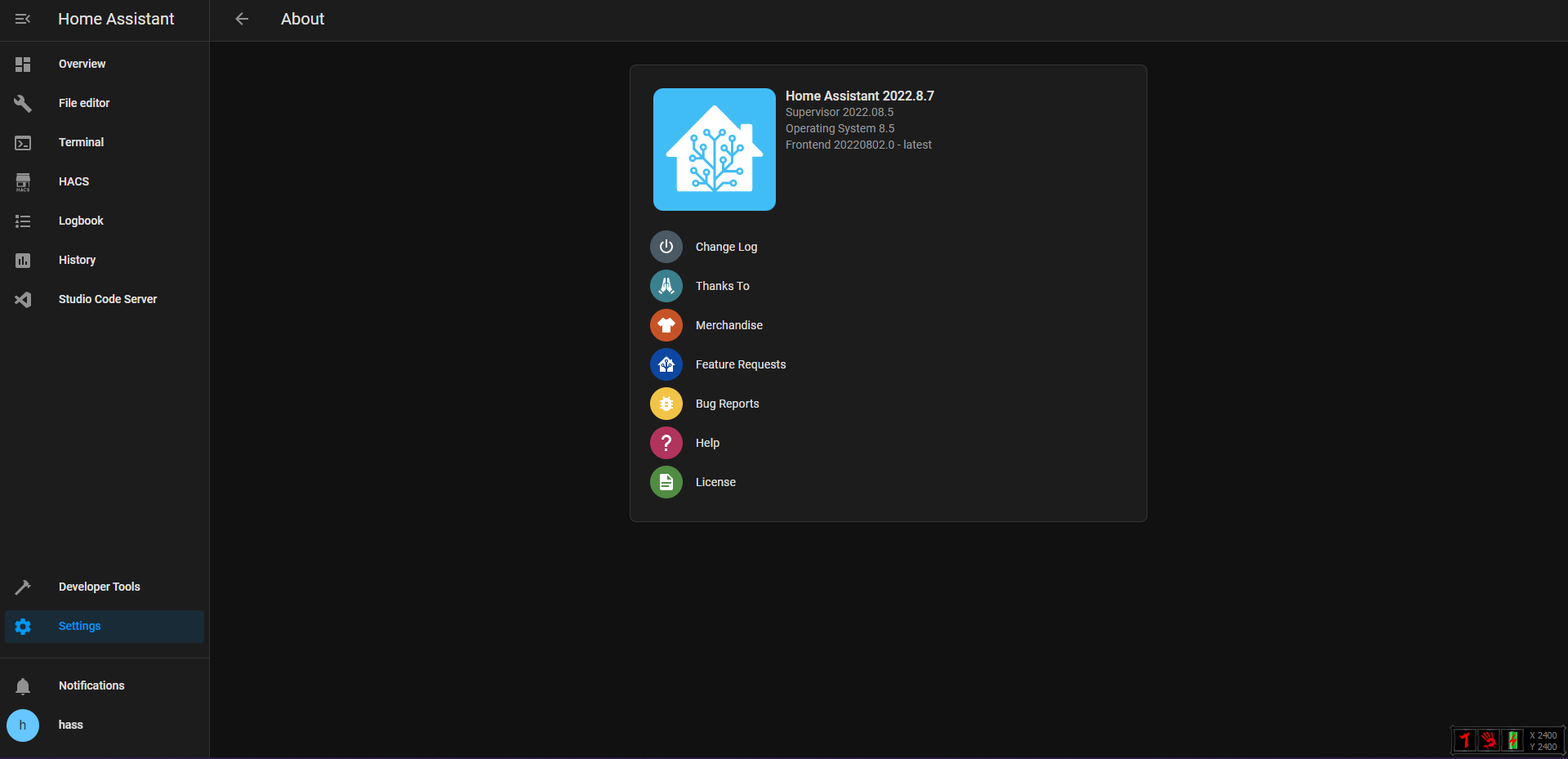
Task: Click the red hand overlay icon
Action: 1489,740
